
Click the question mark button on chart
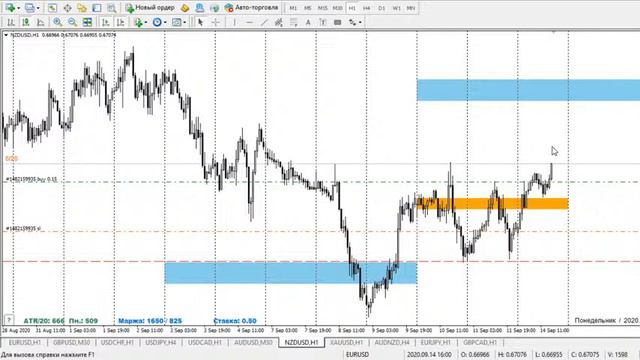click(x=9, y=320)
